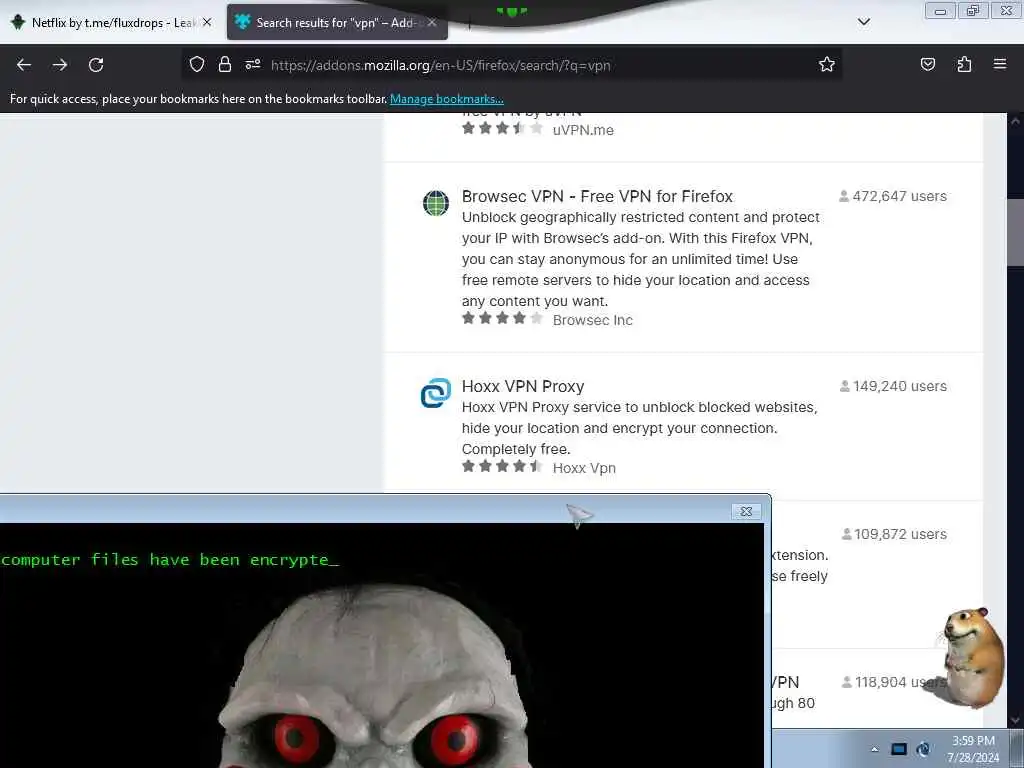Expand the list all tabs chevron
The image size is (1024, 768).
(863, 22)
